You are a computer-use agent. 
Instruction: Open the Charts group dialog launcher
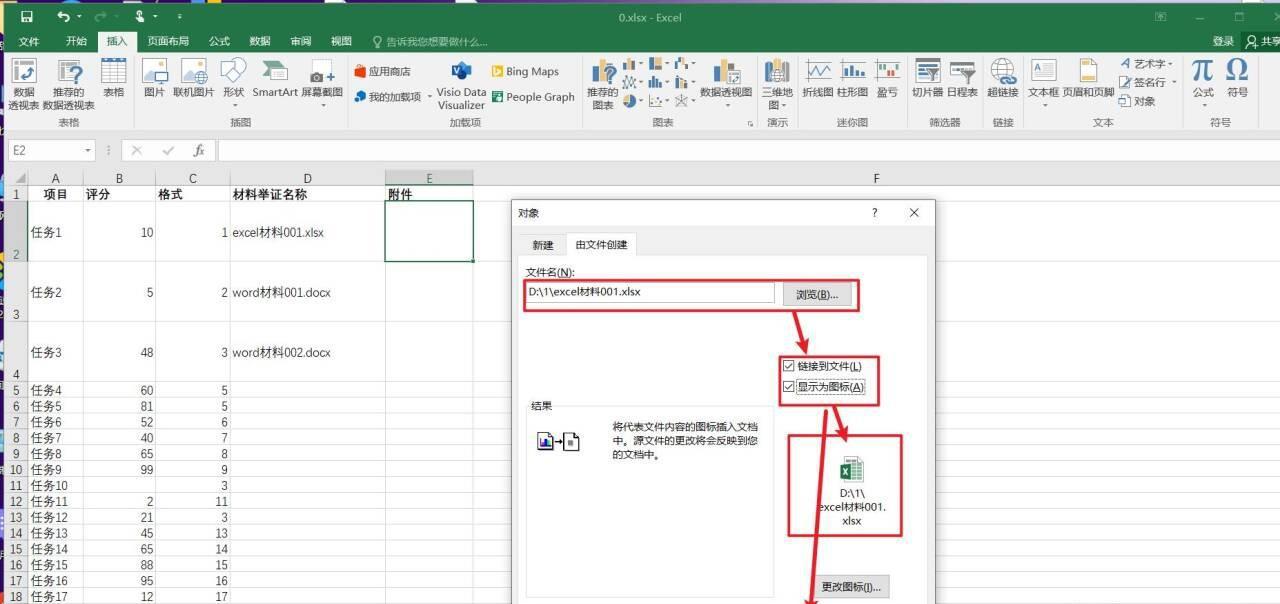pyautogui.click(x=750, y=124)
